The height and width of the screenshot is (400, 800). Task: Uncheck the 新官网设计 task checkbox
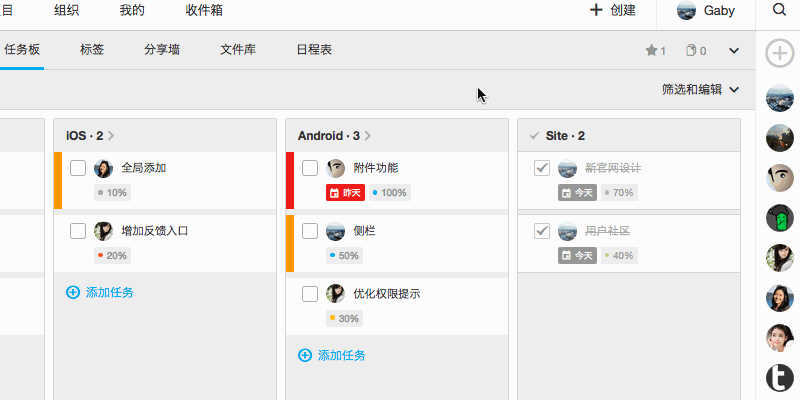(x=542, y=168)
